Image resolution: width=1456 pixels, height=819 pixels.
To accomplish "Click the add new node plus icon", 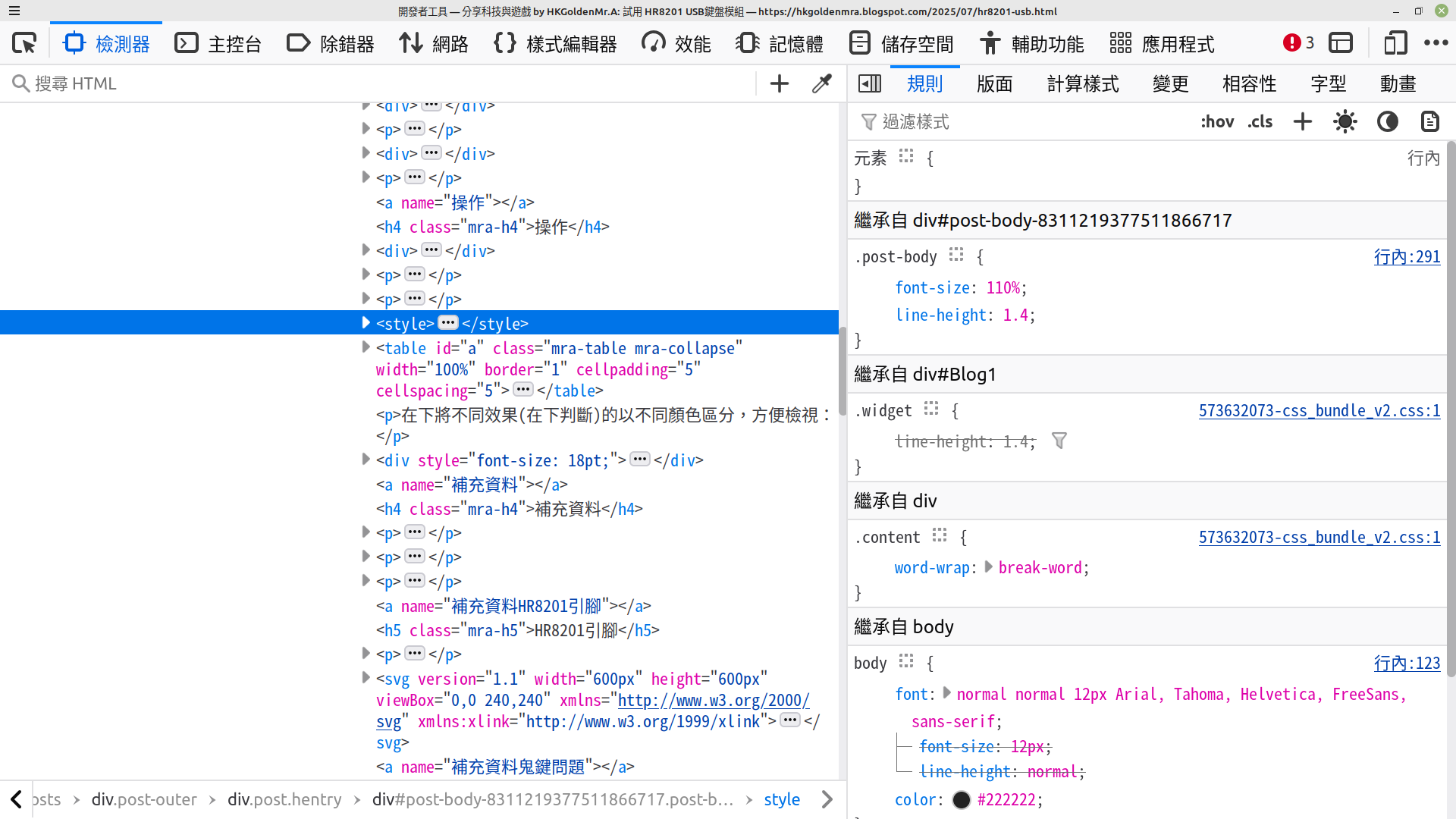I will 780,83.
